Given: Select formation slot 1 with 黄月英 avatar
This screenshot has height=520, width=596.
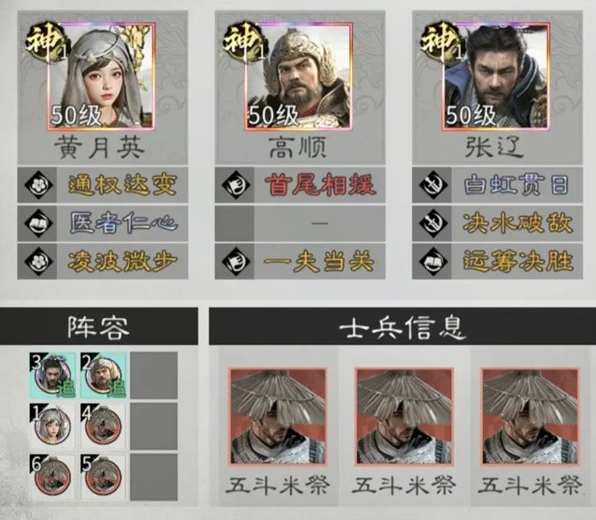Looking at the screenshot, I should [53, 426].
